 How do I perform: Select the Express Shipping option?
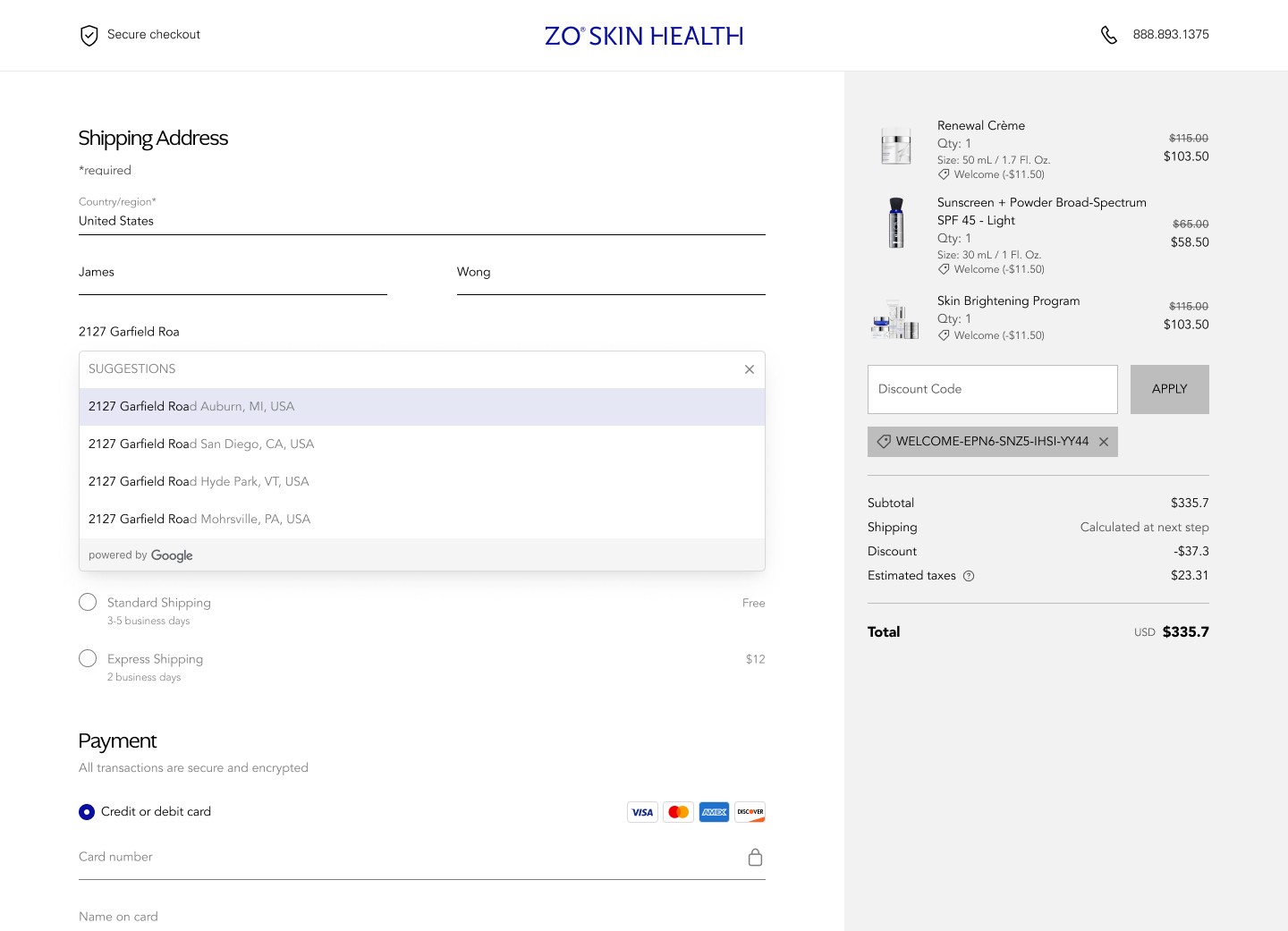click(88, 659)
